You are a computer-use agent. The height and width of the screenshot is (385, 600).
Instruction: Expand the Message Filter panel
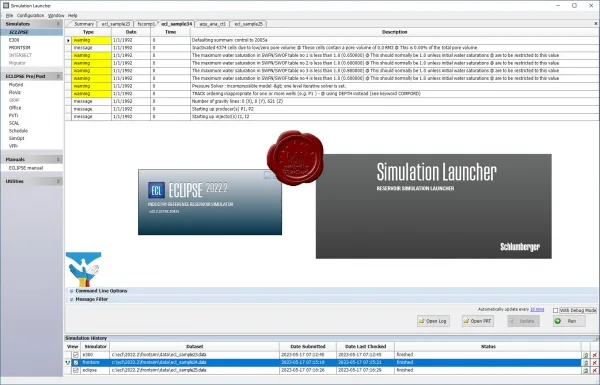tap(72, 299)
